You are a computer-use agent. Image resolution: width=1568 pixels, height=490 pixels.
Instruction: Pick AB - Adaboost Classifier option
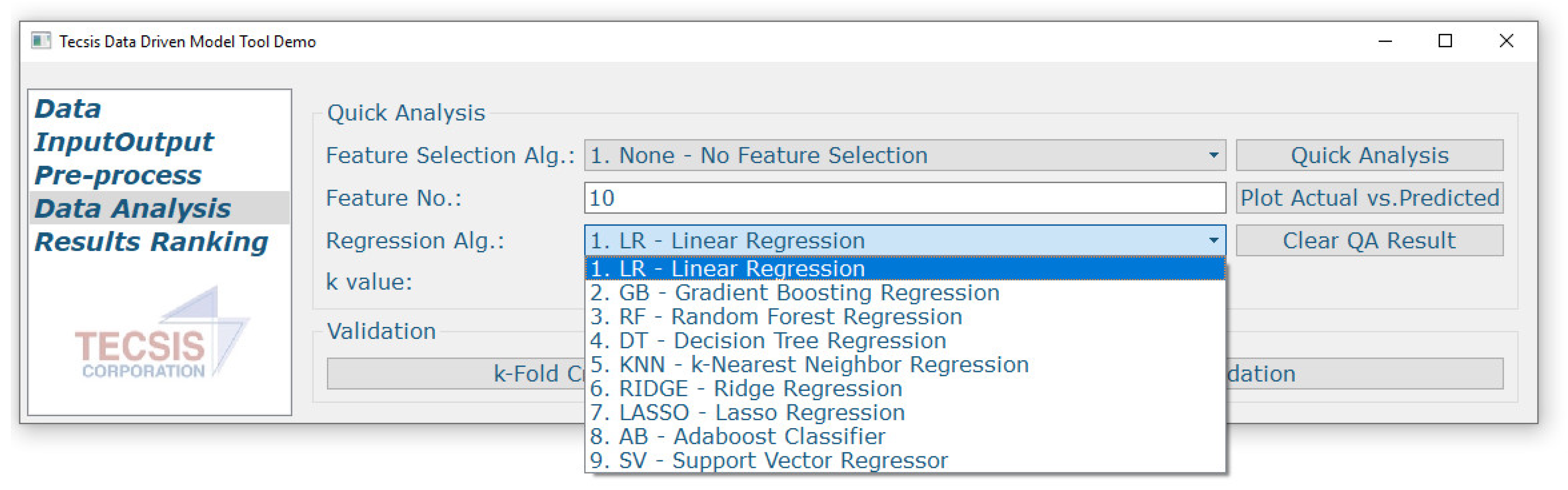[x=738, y=437]
